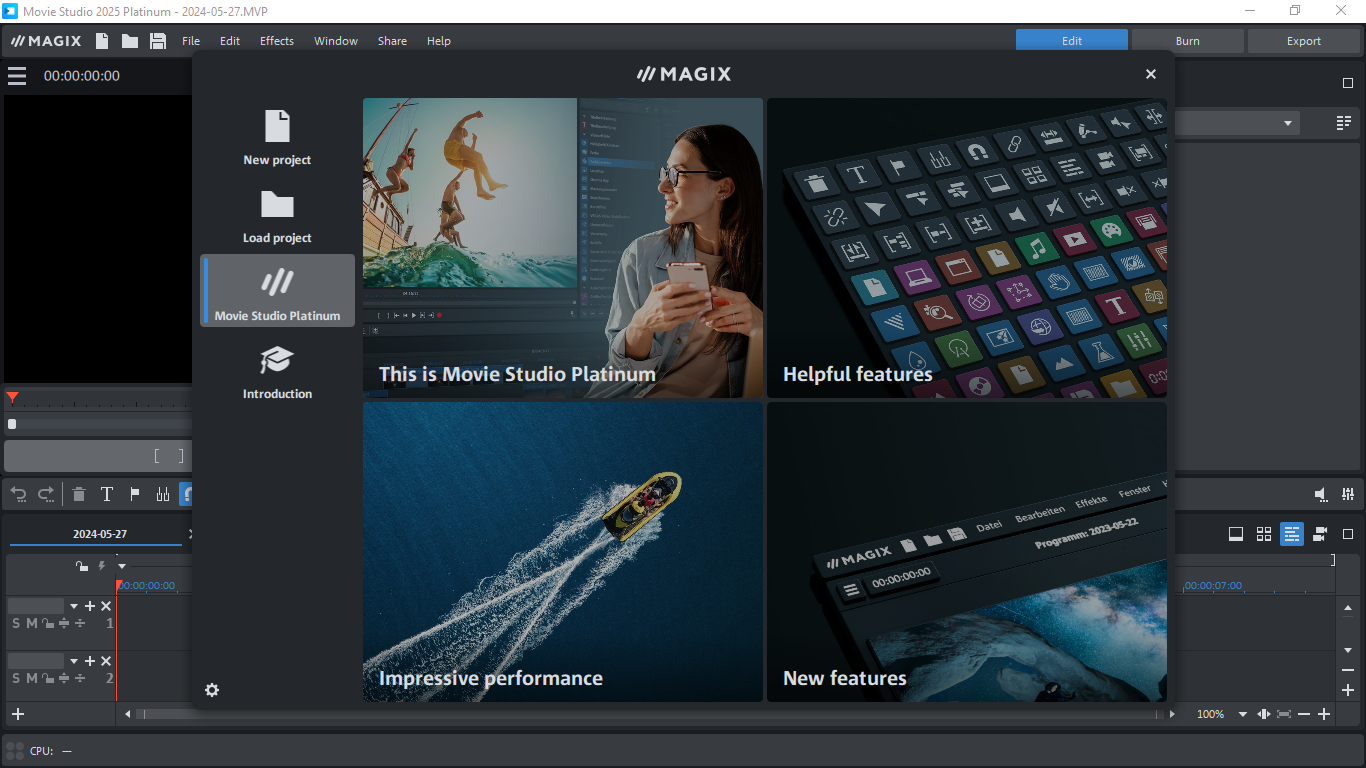Switch to the Burn workspace

tap(1188, 41)
